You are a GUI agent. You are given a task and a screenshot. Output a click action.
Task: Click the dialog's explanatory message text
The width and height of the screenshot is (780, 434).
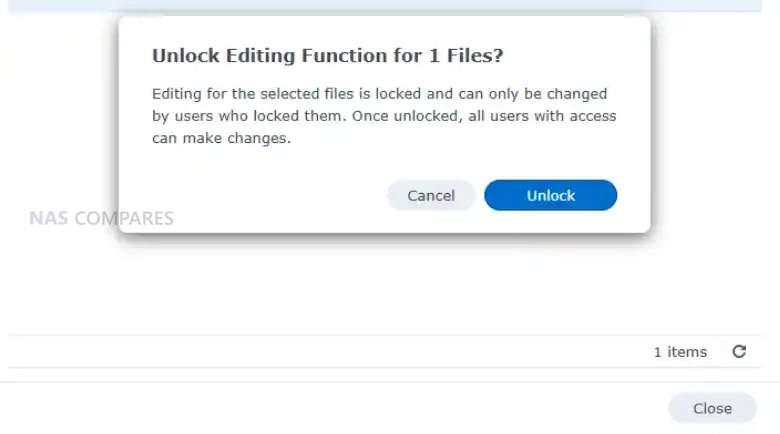(x=384, y=116)
